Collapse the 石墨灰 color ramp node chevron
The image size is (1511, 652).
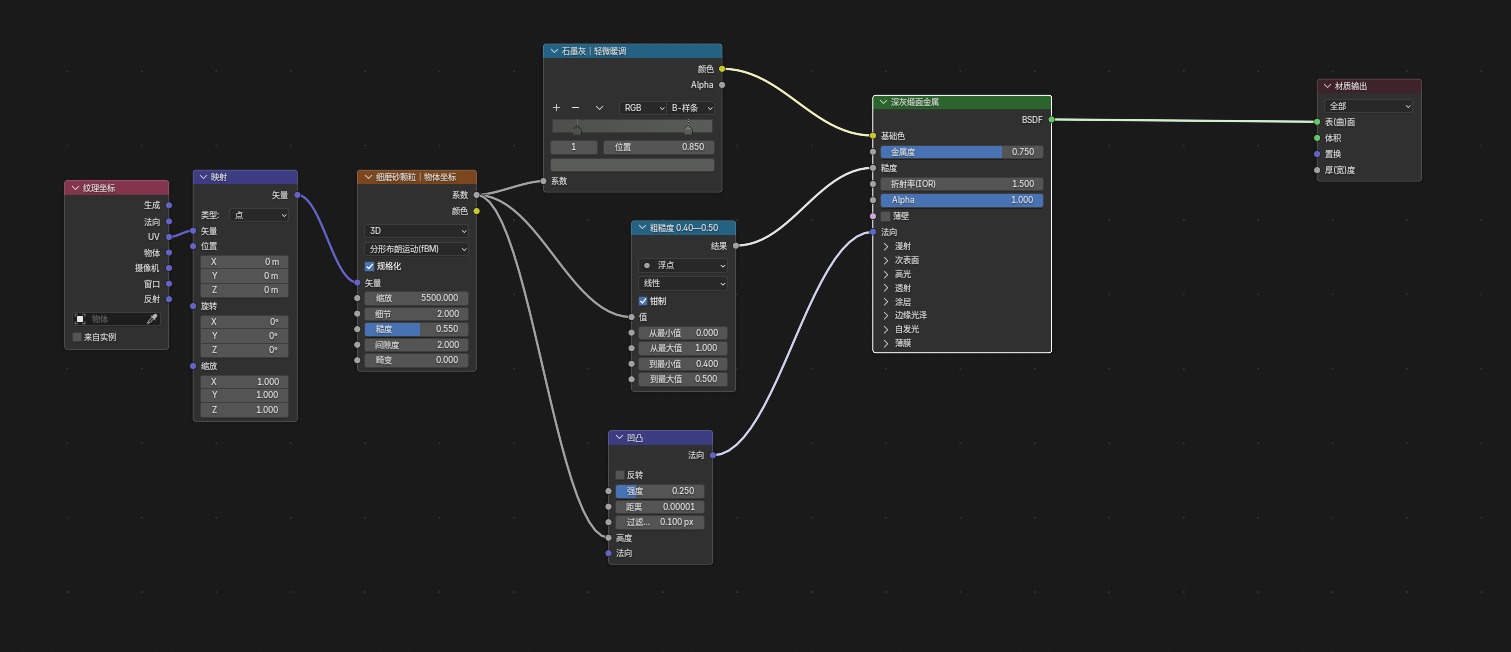pyautogui.click(x=554, y=51)
